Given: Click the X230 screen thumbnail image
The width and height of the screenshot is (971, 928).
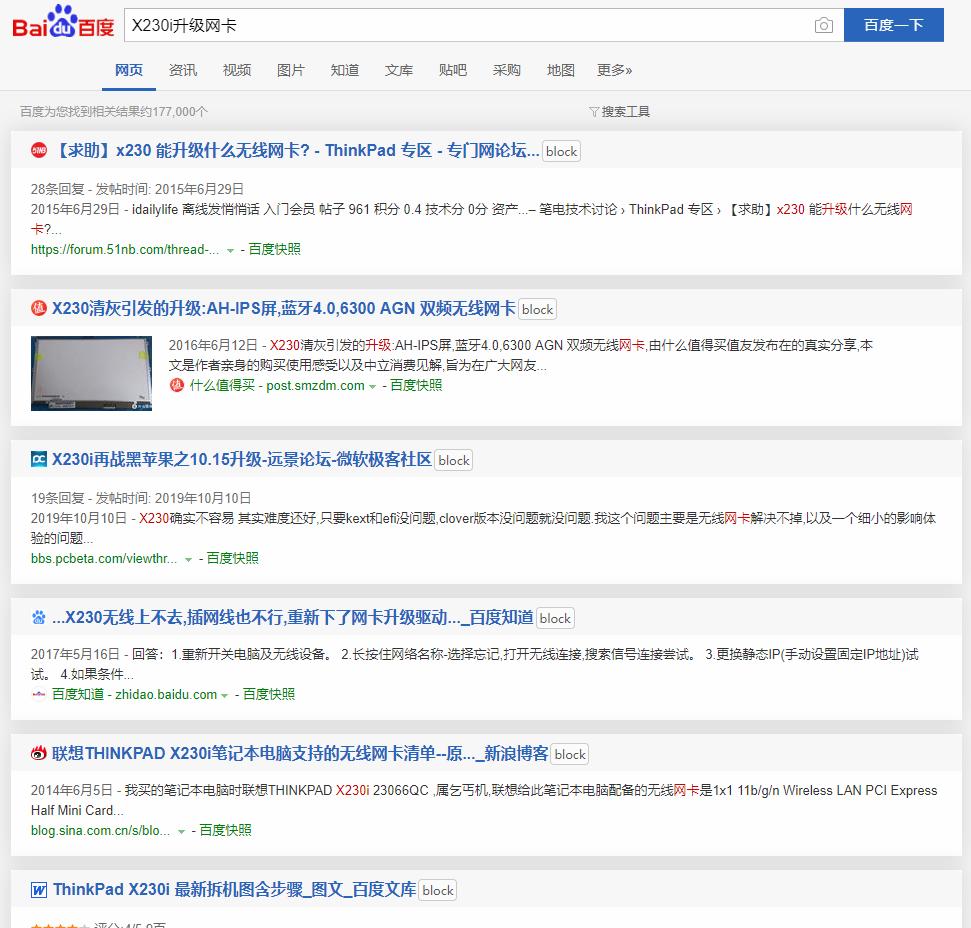Looking at the screenshot, I should (91, 372).
